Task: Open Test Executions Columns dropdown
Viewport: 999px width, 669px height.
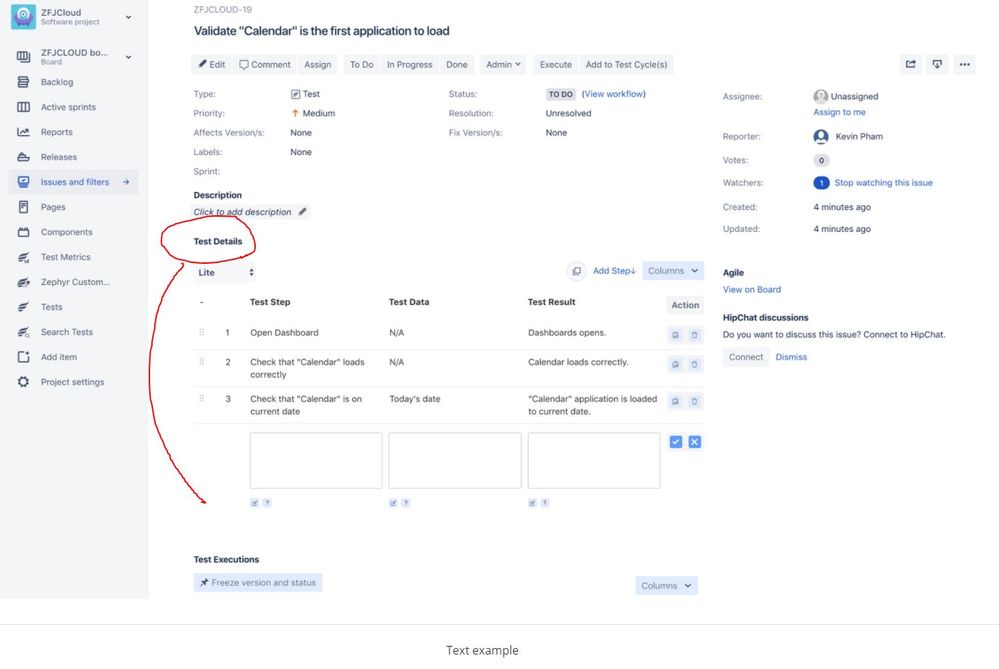Action: (x=666, y=586)
